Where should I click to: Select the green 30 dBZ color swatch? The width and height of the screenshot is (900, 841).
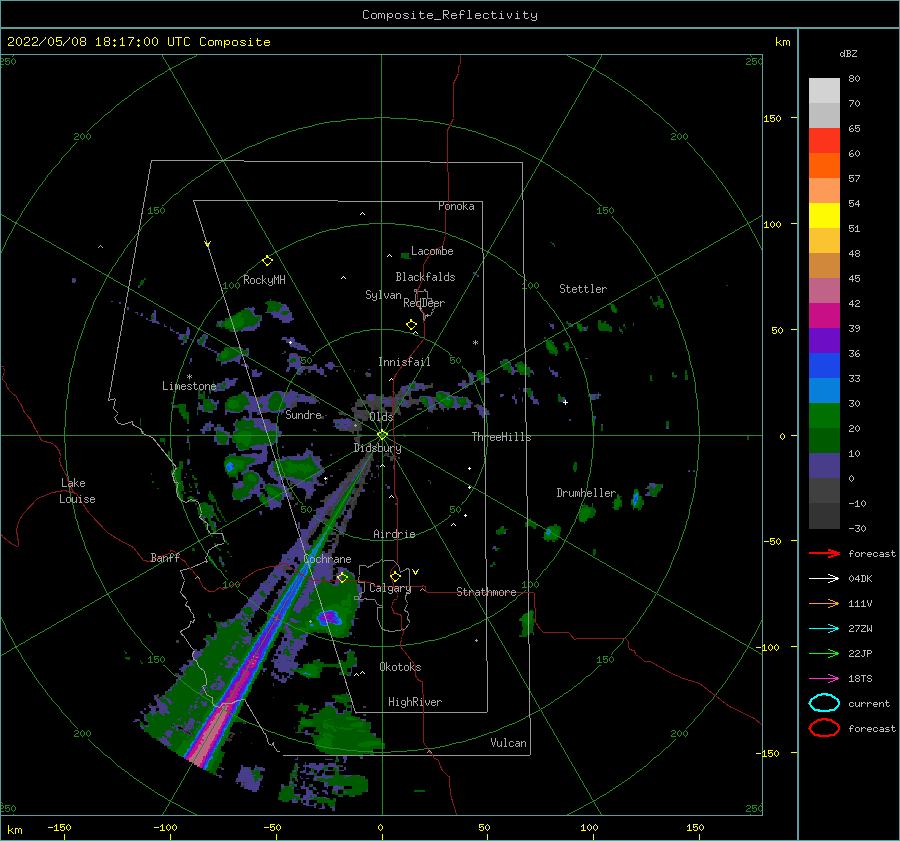[824, 416]
